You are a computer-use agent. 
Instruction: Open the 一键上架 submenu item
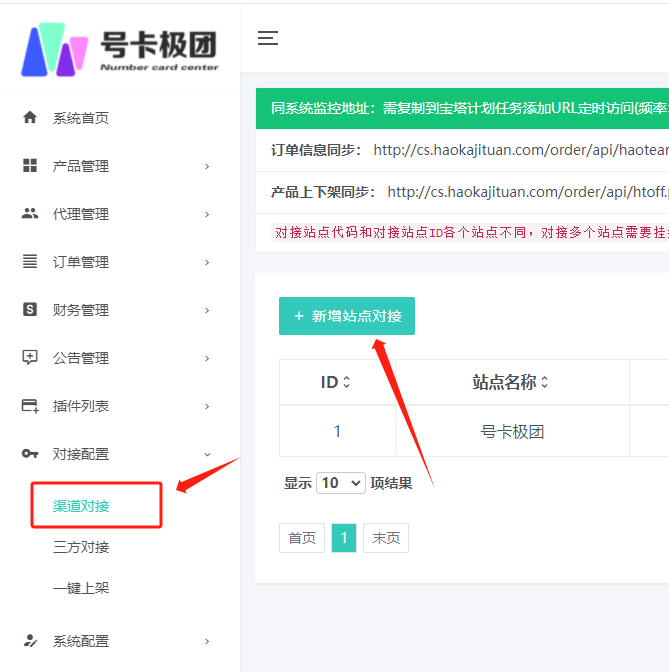click(x=81, y=588)
